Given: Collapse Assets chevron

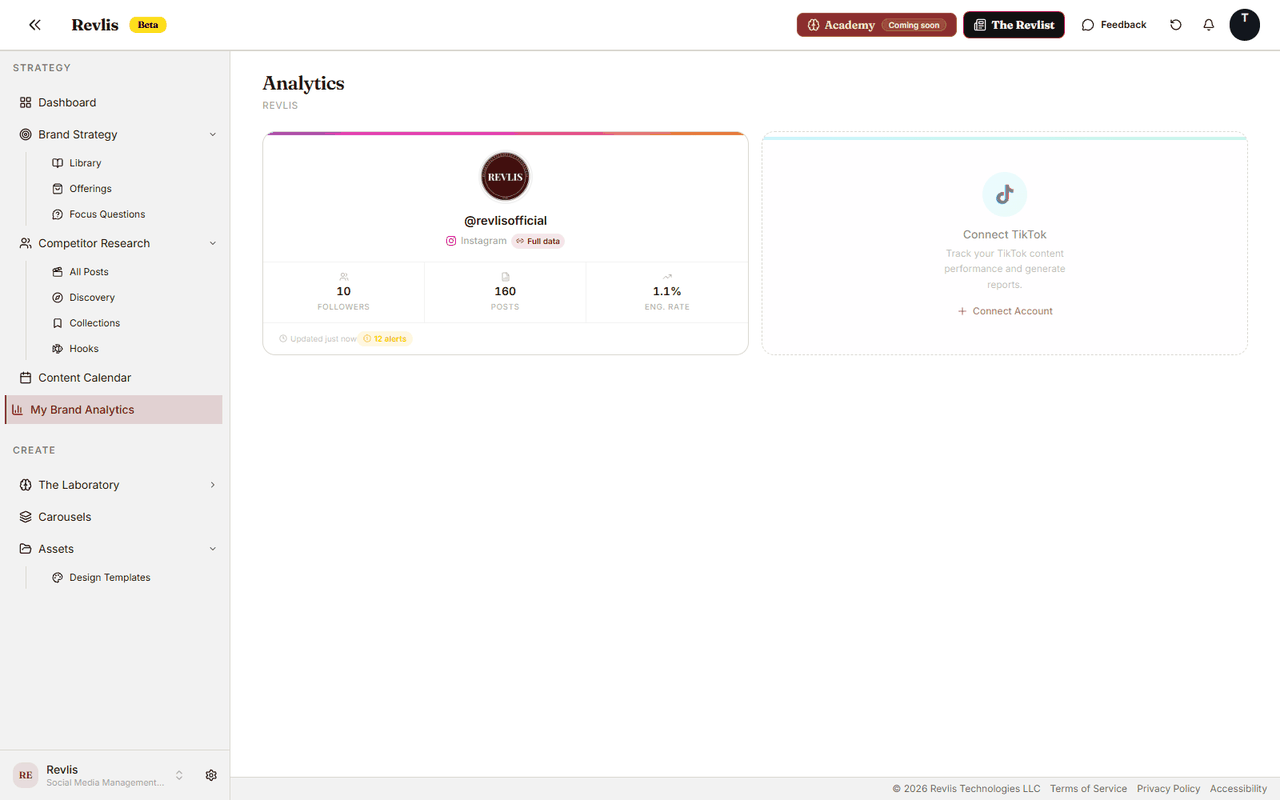Looking at the screenshot, I should point(212,549).
